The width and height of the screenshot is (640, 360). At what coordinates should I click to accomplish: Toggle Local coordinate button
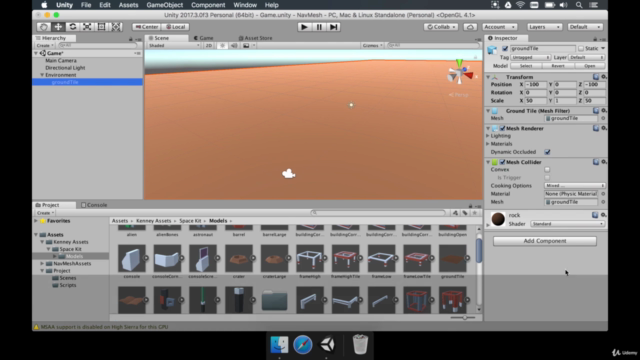point(176,27)
